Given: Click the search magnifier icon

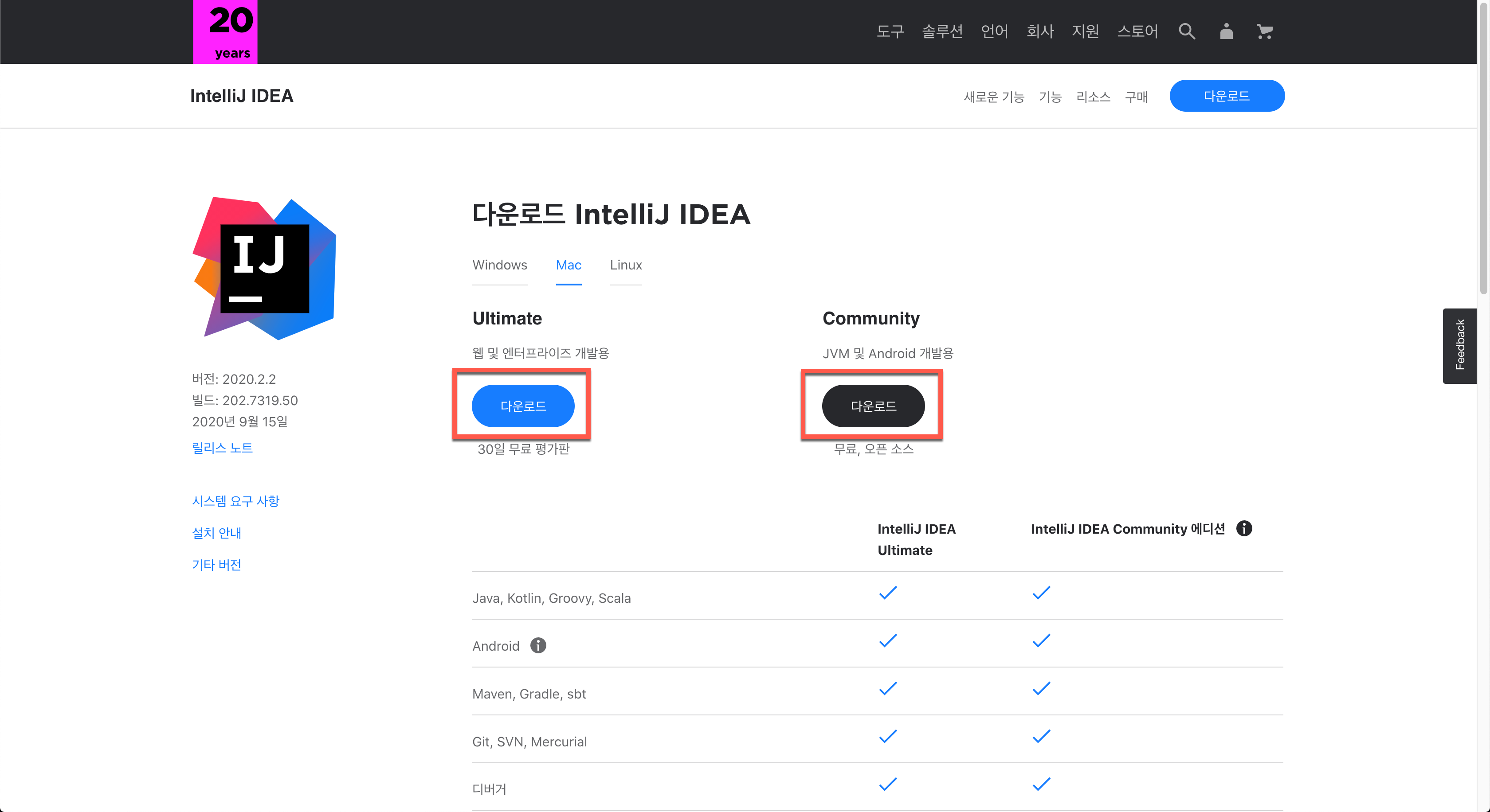Looking at the screenshot, I should pos(1186,31).
